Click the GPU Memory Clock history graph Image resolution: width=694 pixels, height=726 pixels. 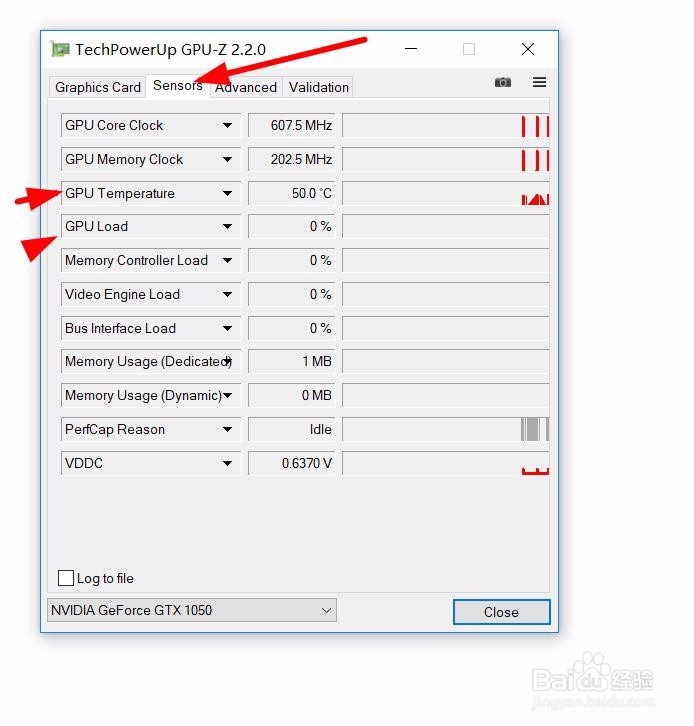pyautogui.click(x=446, y=159)
